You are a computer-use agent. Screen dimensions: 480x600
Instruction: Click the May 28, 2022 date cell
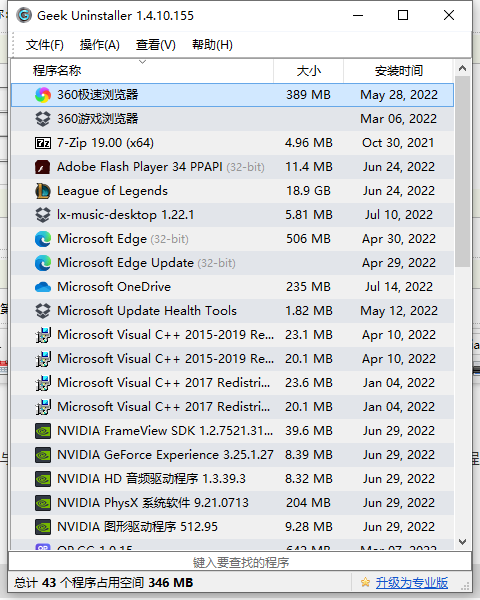(x=399, y=95)
